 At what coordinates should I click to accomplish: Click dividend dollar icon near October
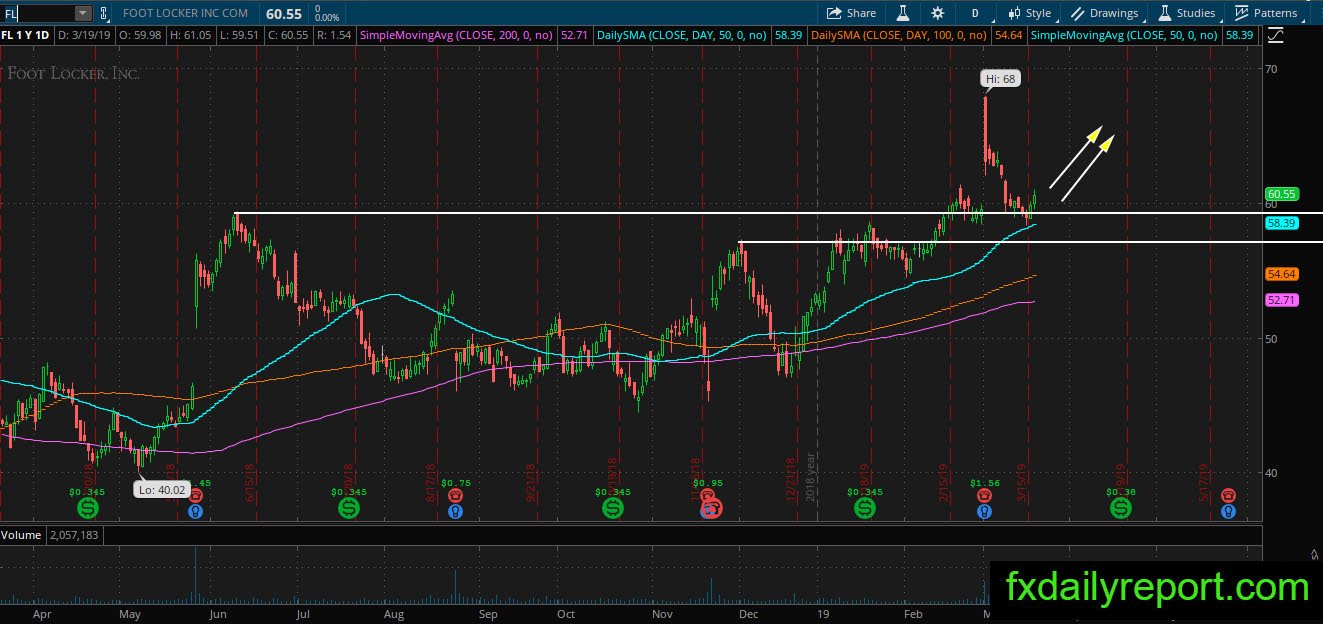[612, 509]
